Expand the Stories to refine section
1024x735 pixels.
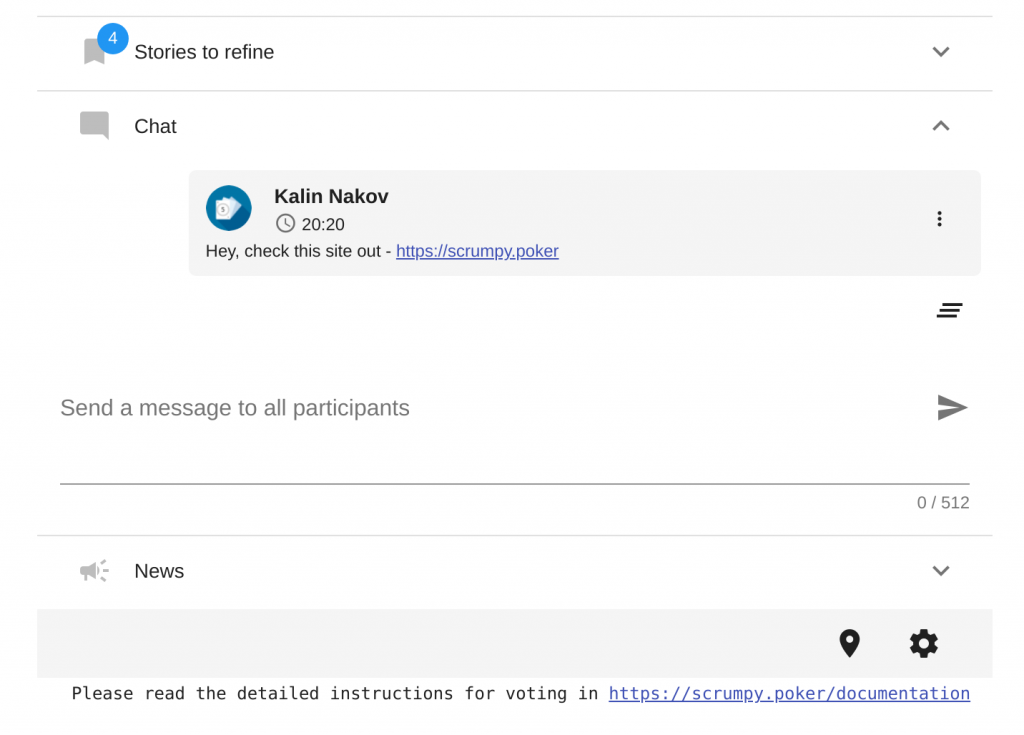pyautogui.click(x=940, y=52)
